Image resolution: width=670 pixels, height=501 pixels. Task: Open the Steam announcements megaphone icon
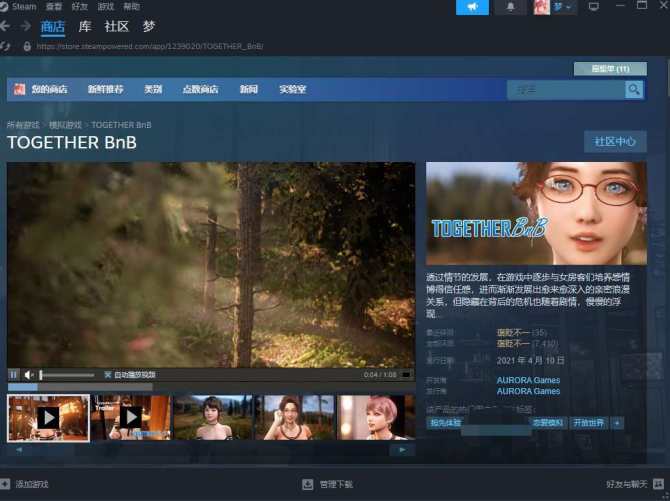(472, 7)
